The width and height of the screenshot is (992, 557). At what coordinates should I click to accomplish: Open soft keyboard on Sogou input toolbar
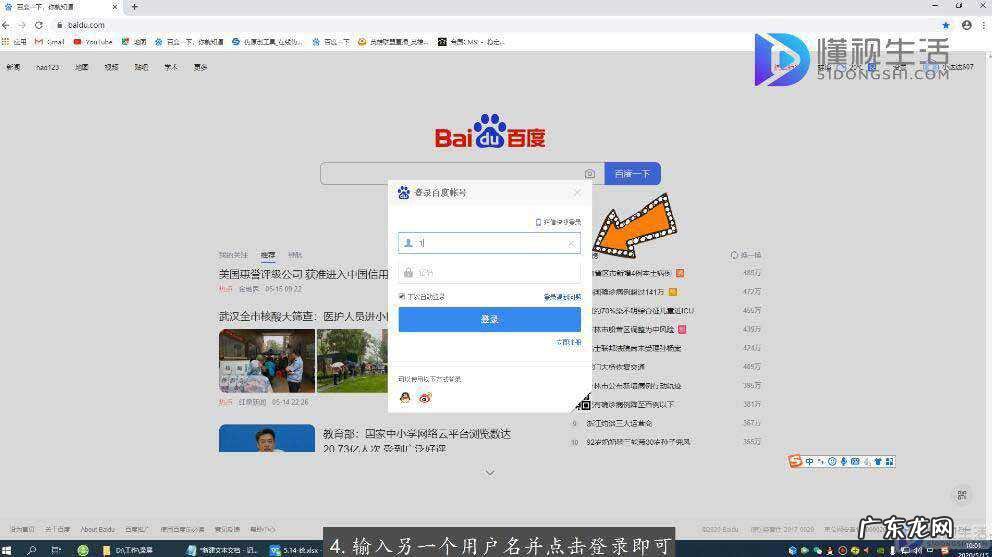855,461
